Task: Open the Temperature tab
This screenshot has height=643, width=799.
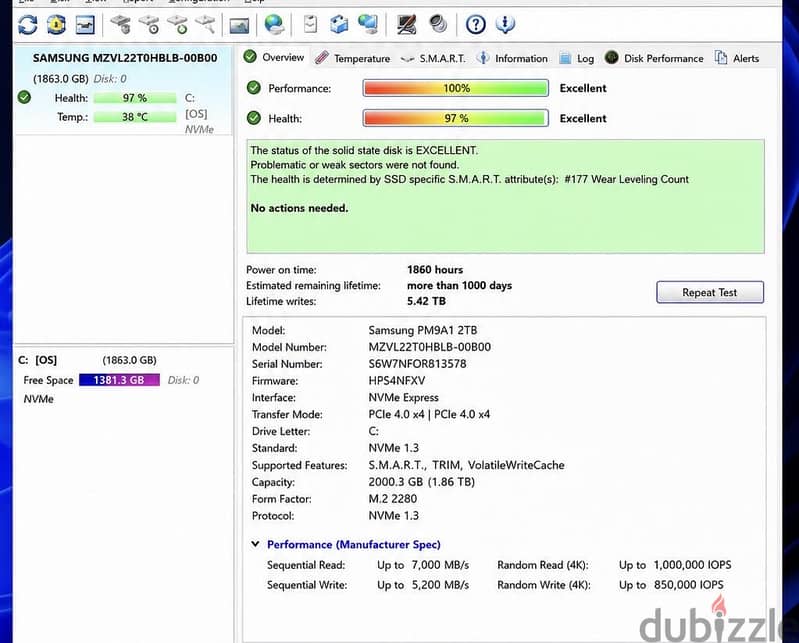Action: point(353,59)
